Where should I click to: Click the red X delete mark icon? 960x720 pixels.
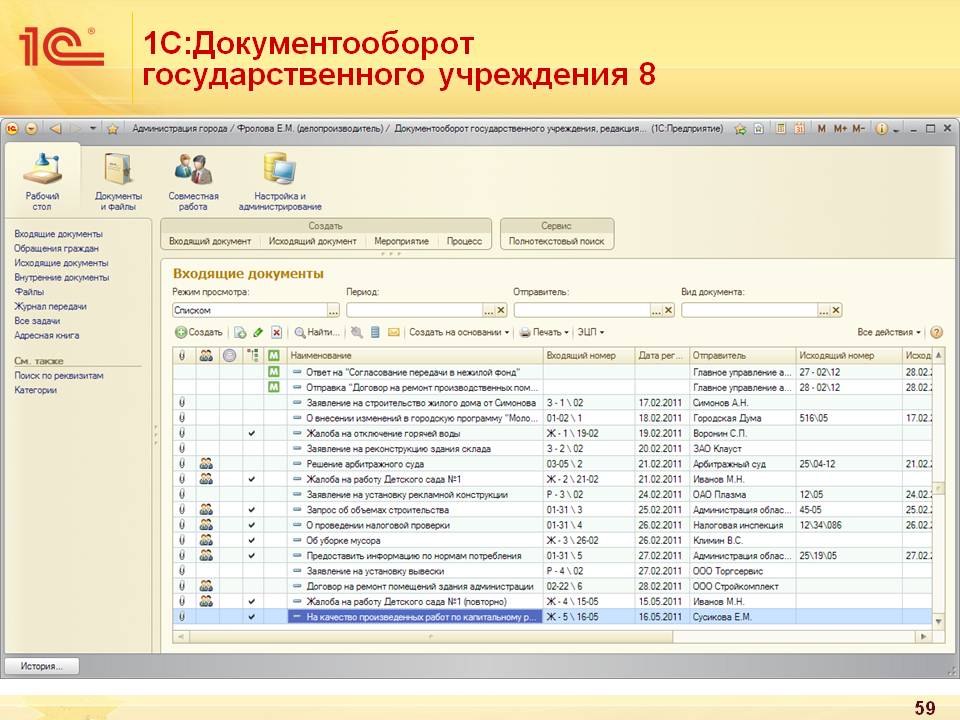277,332
